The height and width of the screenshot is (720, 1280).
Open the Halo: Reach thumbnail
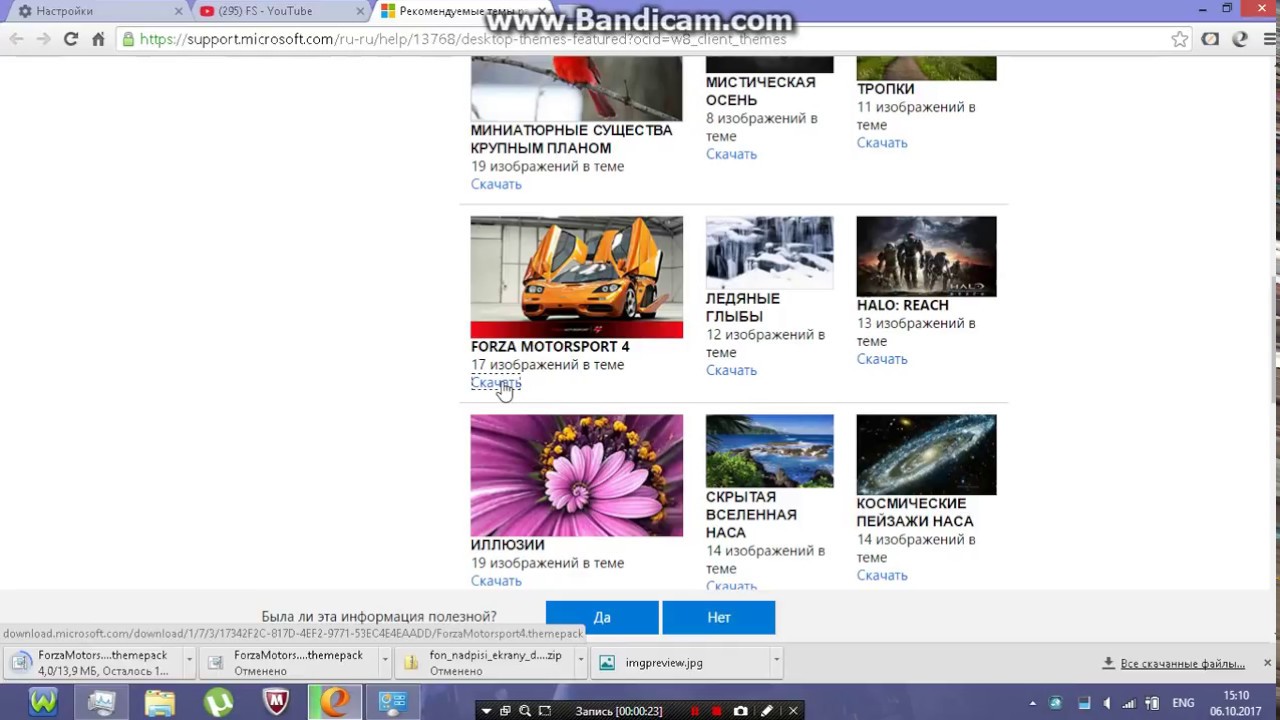tap(926, 256)
